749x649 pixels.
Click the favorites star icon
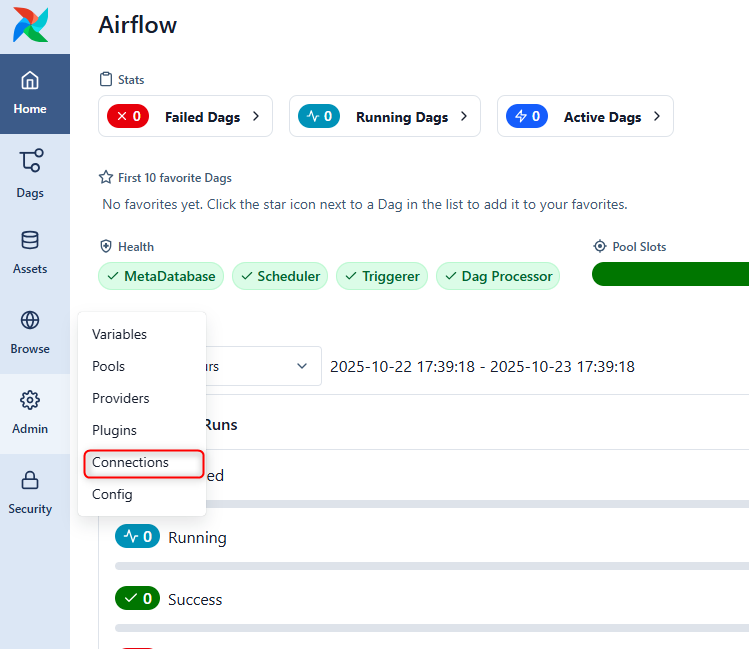click(106, 178)
